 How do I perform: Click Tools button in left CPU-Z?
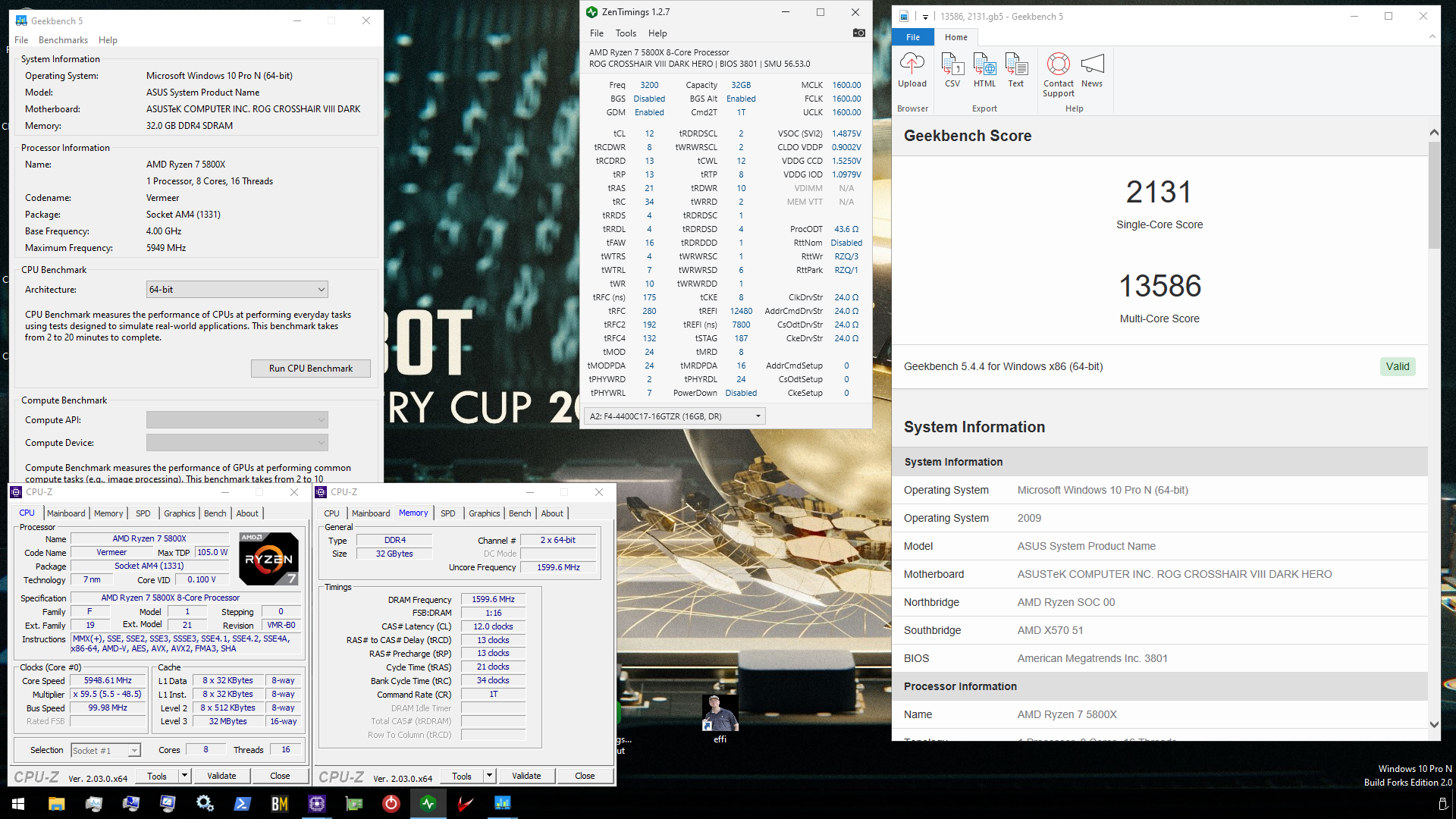(157, 776)
